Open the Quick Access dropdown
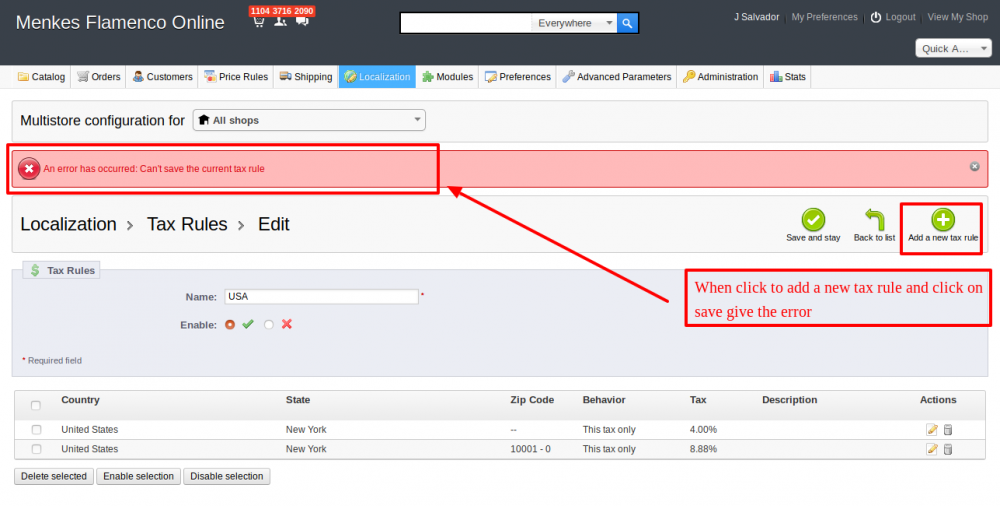 pyautogui.click(x=953, y=48)
